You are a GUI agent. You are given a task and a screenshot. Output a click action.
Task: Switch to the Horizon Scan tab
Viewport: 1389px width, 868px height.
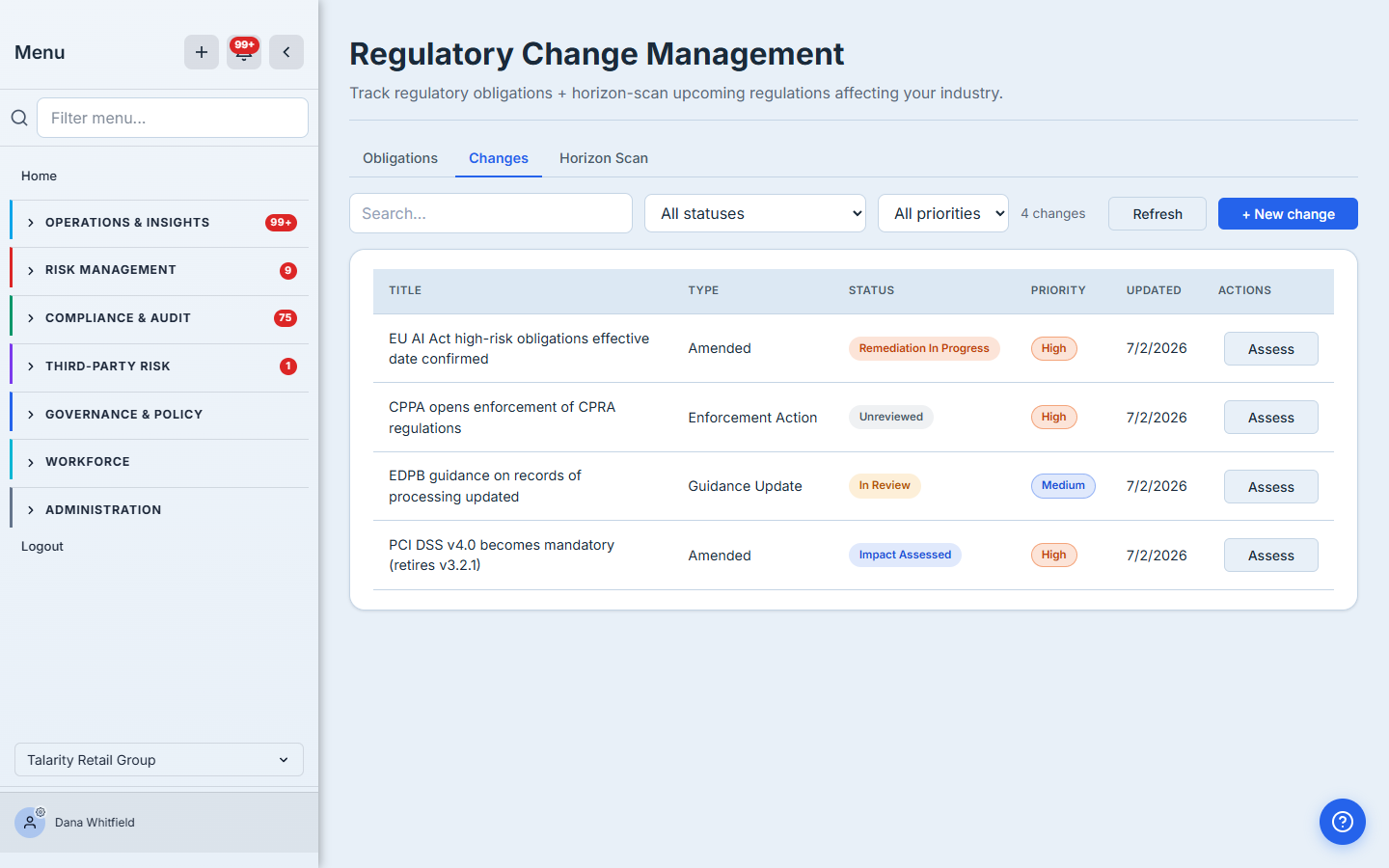[x=604, y=158]
